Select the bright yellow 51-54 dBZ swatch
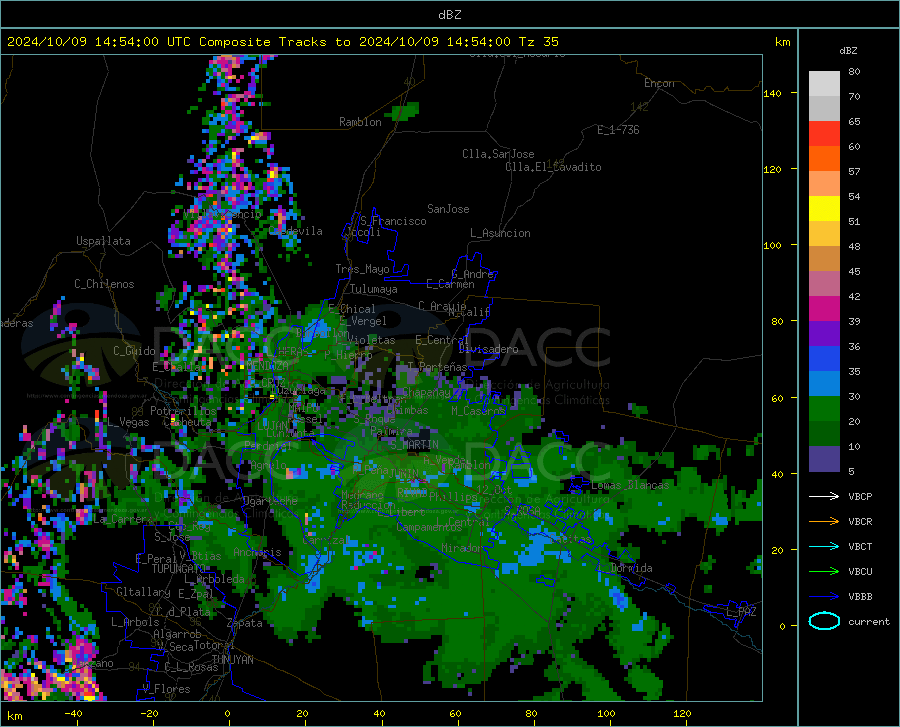Viewport: 900px width, 727px height. click(x=824, y=209)
